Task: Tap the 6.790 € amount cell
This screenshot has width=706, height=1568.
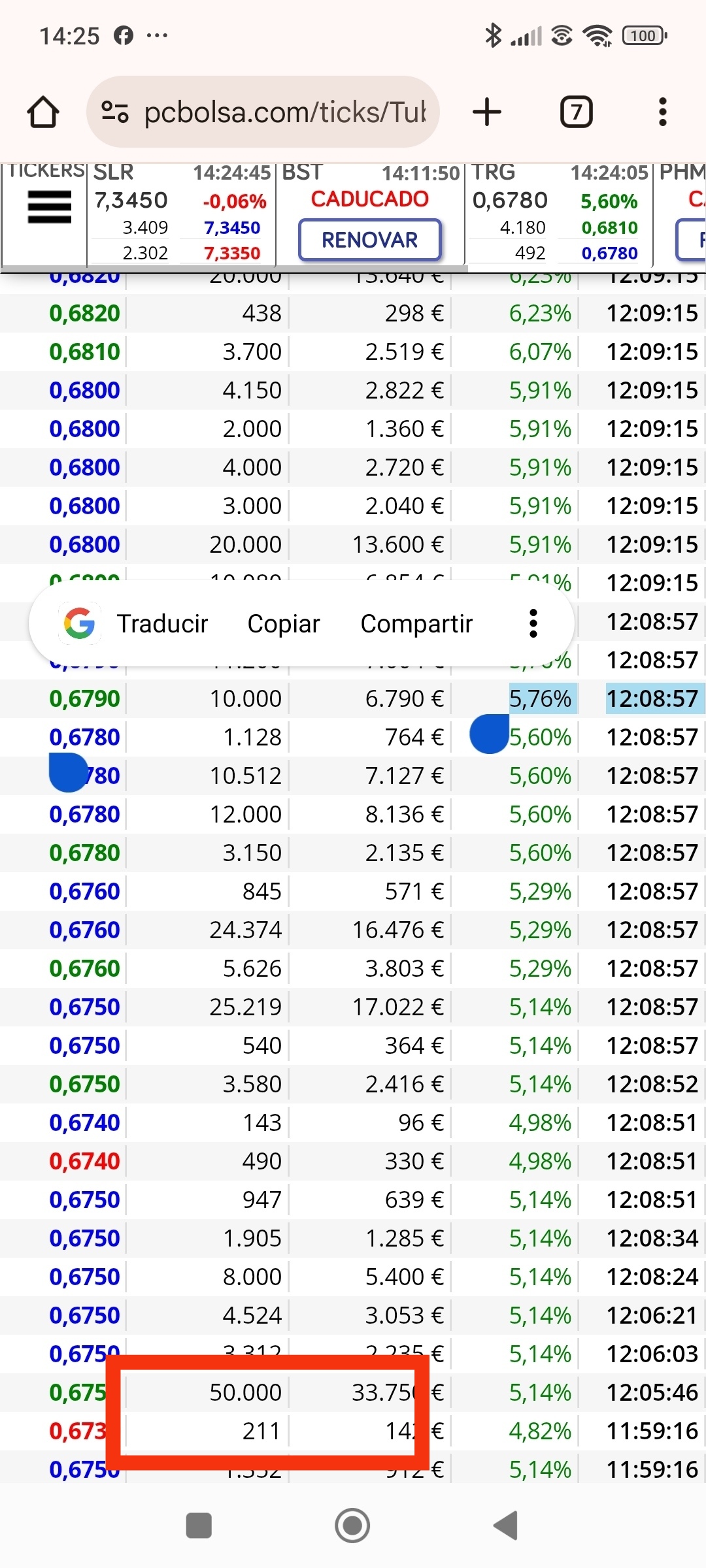Action: [404, 698]
